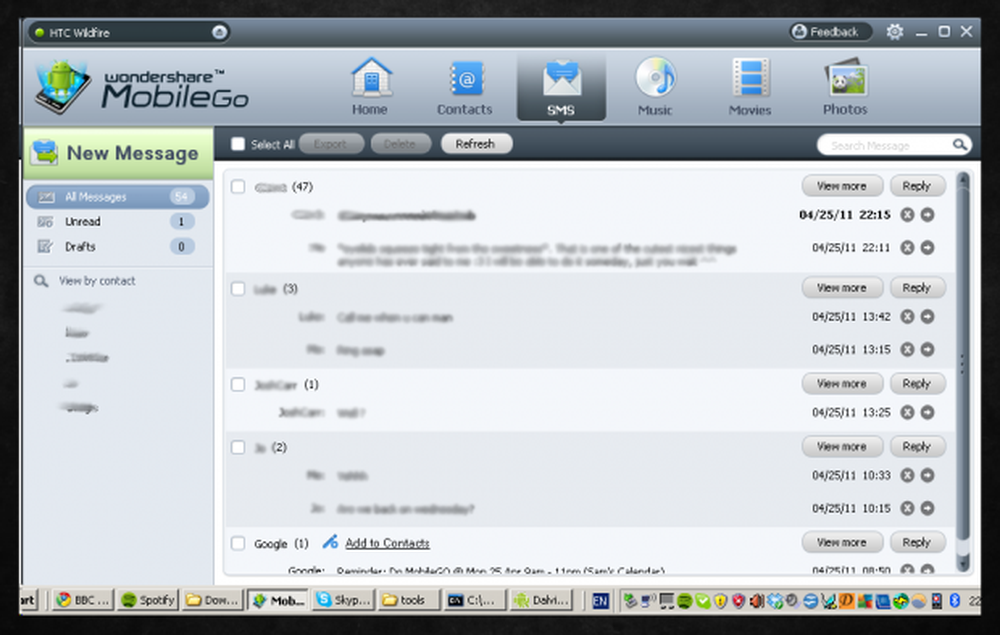View more of the 3-message conversation
Image resolution: width=1000 pixels, height=635 pixels.
842,288
